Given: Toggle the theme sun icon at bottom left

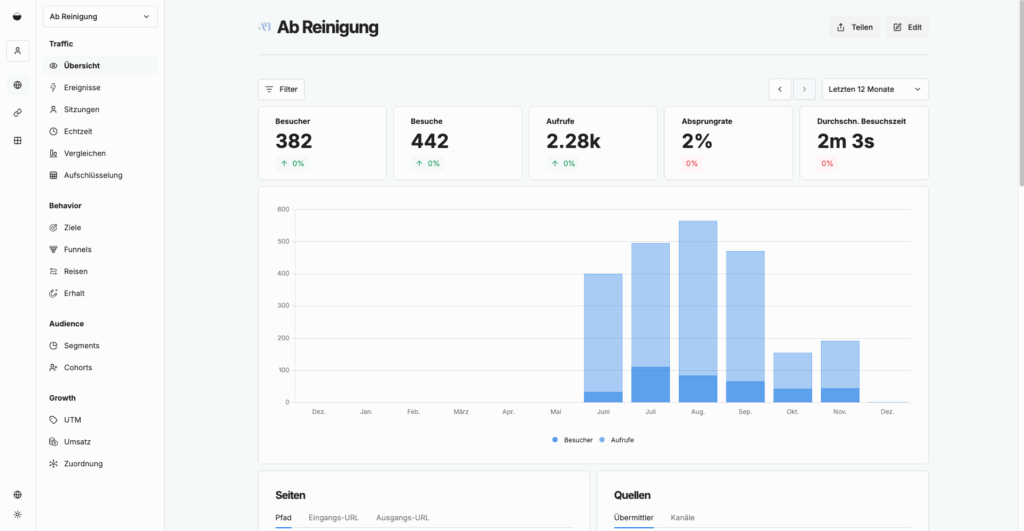Looking at the screenshot, I should click(17, 514).
